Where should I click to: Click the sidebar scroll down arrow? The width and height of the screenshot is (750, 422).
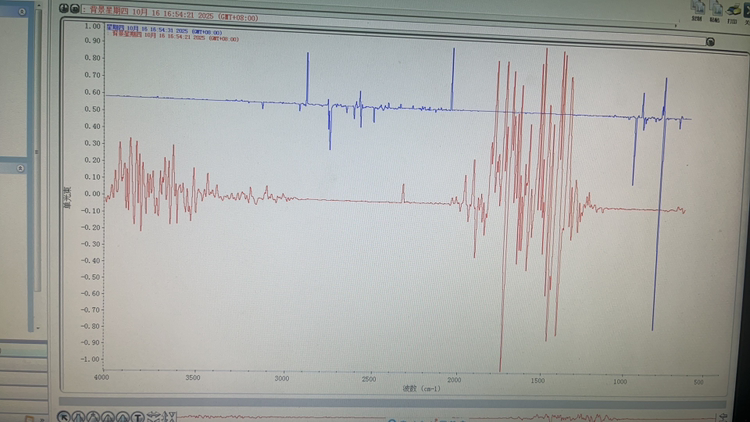tap(38, 328)
